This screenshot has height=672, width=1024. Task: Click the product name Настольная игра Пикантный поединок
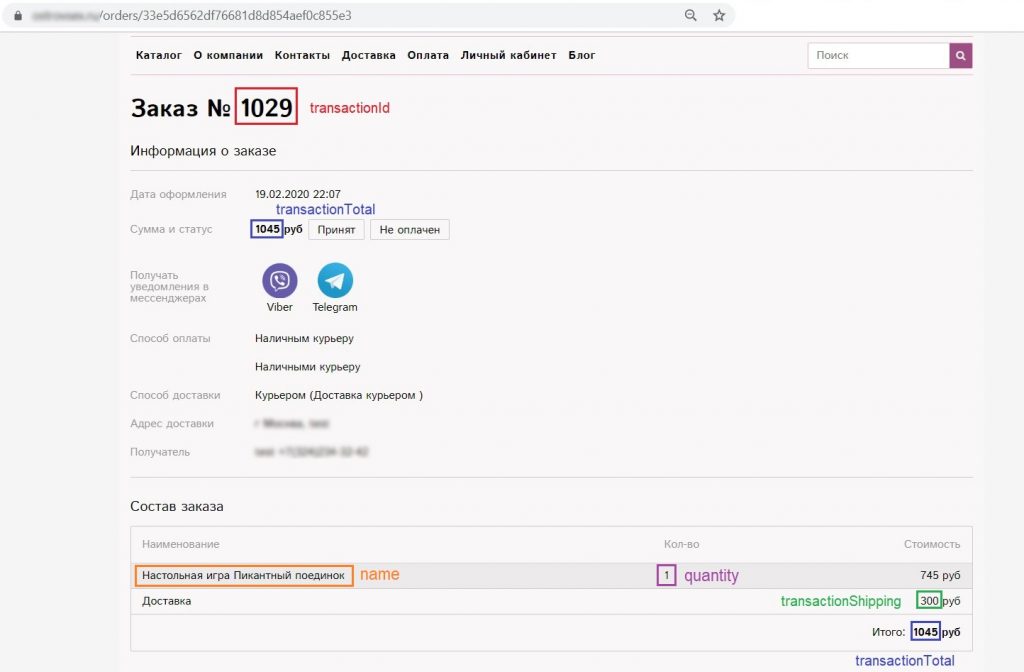click(x=244, y=576)
